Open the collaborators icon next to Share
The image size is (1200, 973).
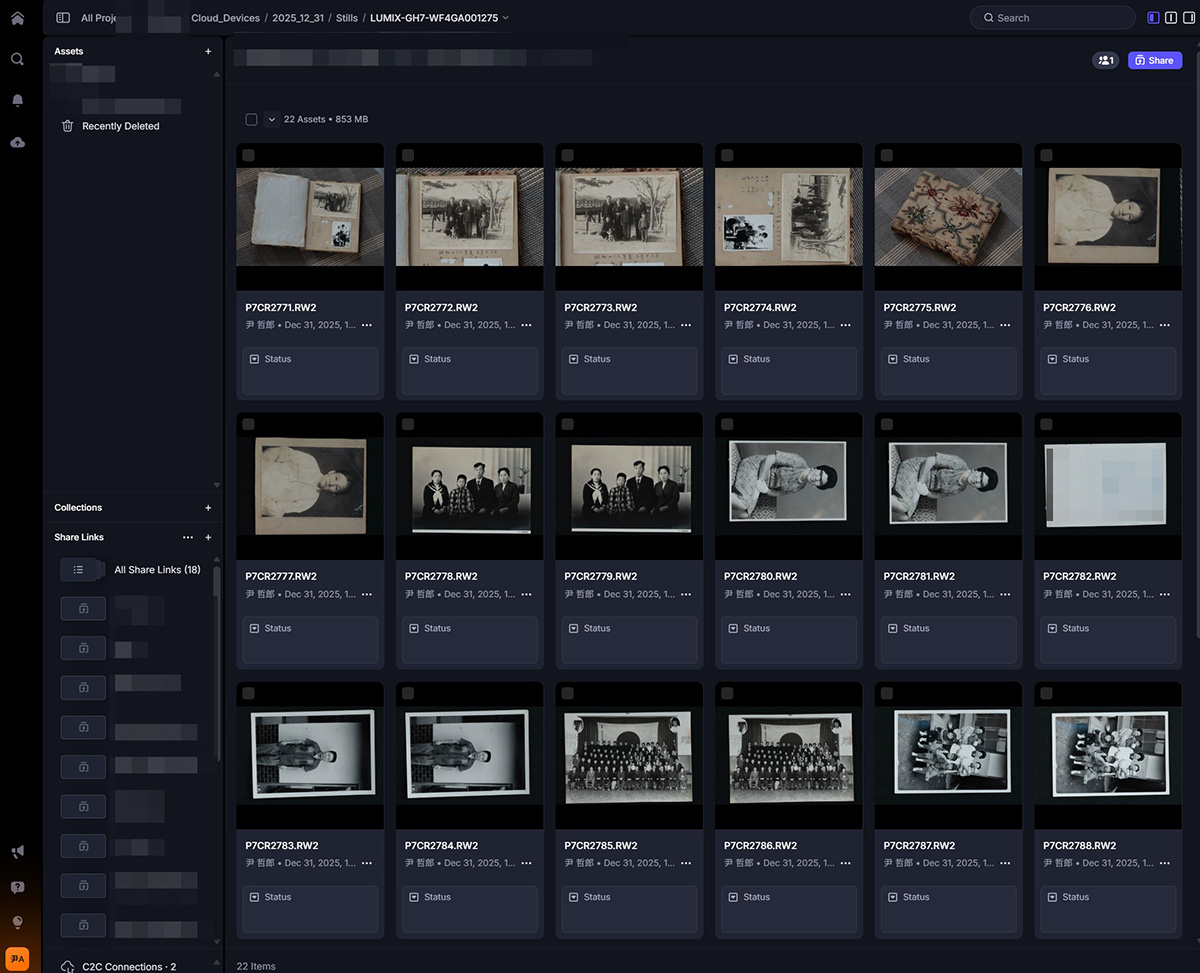1105,60
